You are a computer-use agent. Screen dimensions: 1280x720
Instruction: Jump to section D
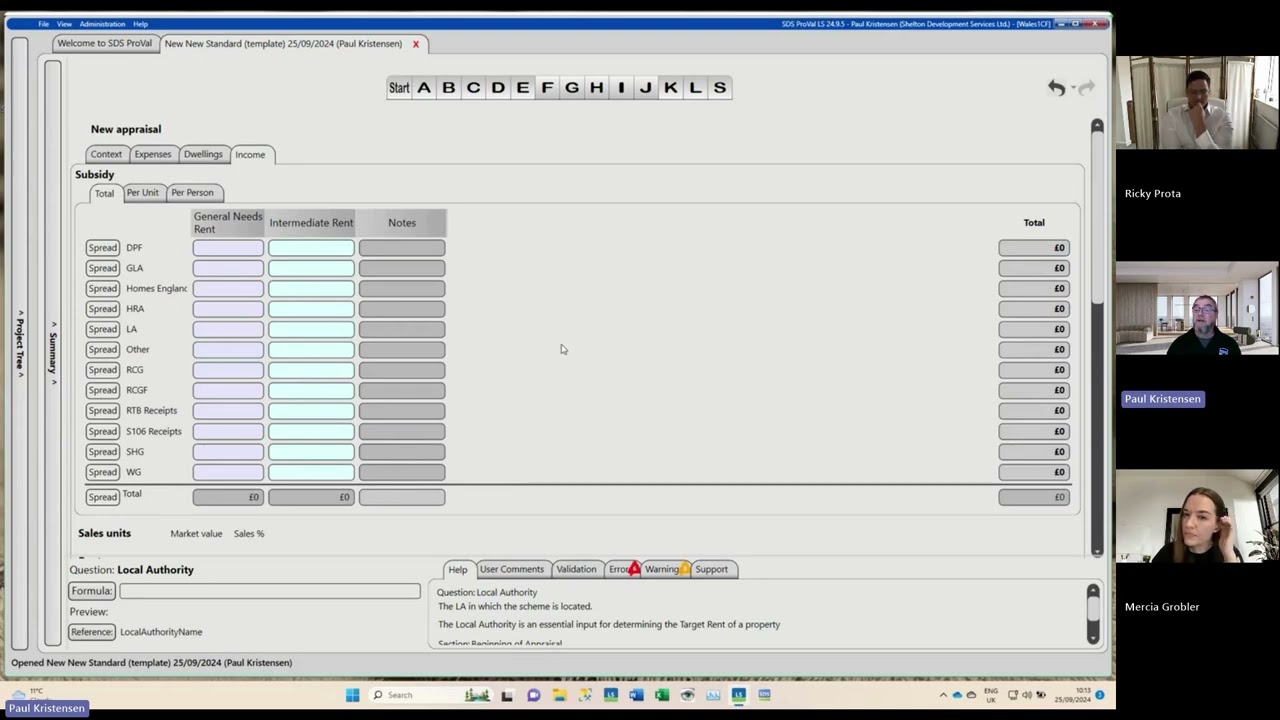click(x=498, y=88)
